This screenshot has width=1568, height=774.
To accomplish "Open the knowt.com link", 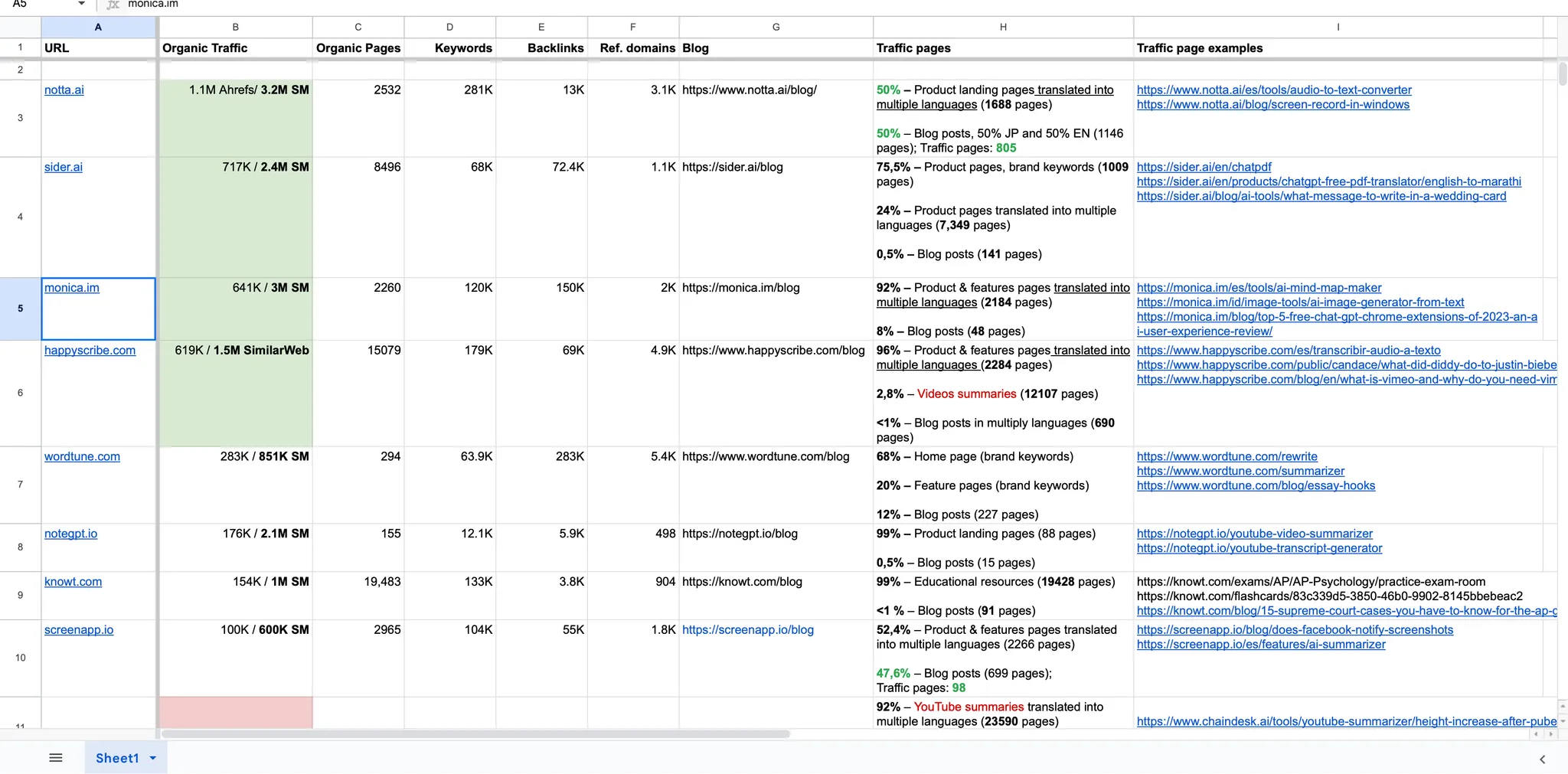I will coord(73,582).
